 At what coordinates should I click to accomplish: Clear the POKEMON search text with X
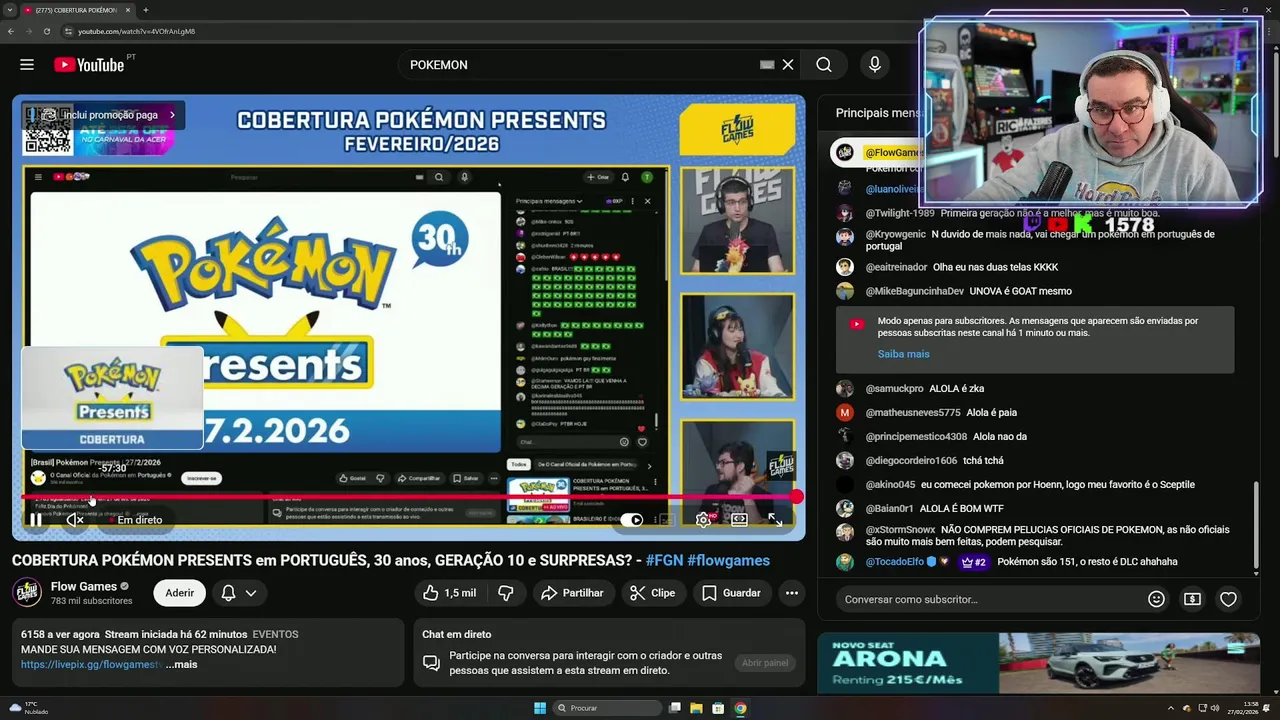pos(788,65)
